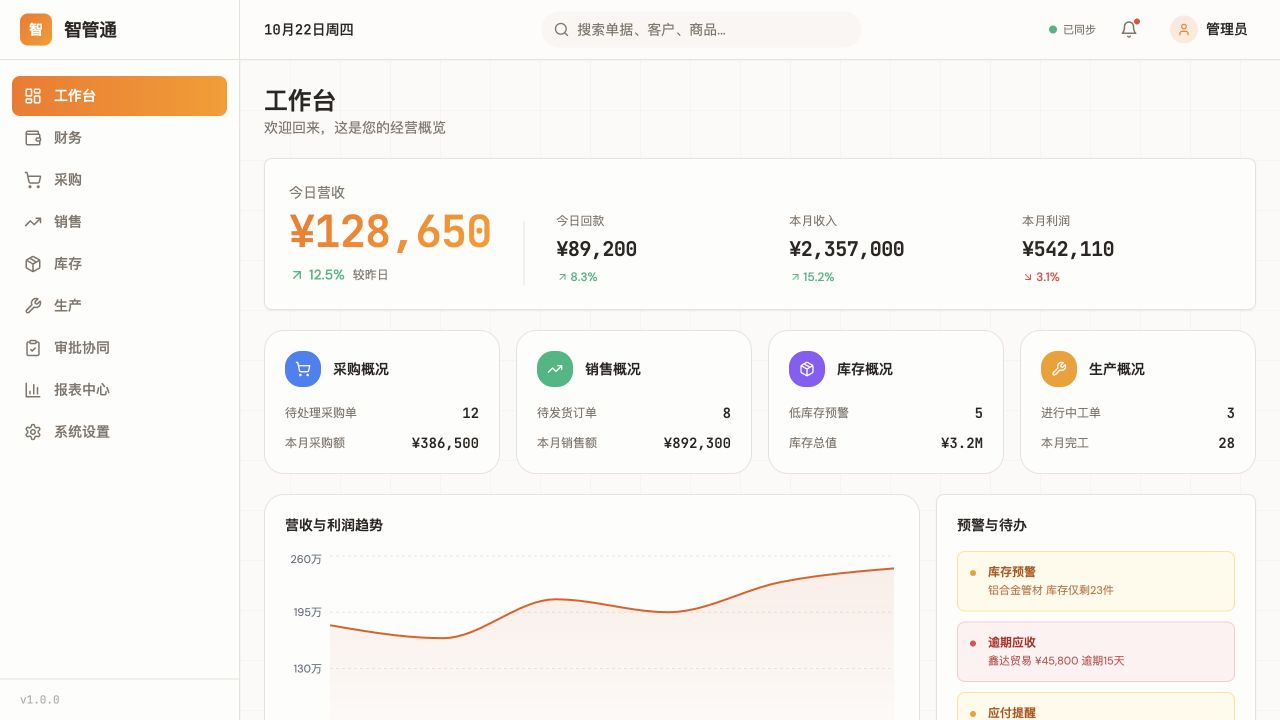This screenshot has width=1280, height=720.
Task: Open the 库存预警 alert about 铝合金管材
Action: (1096, 581)
